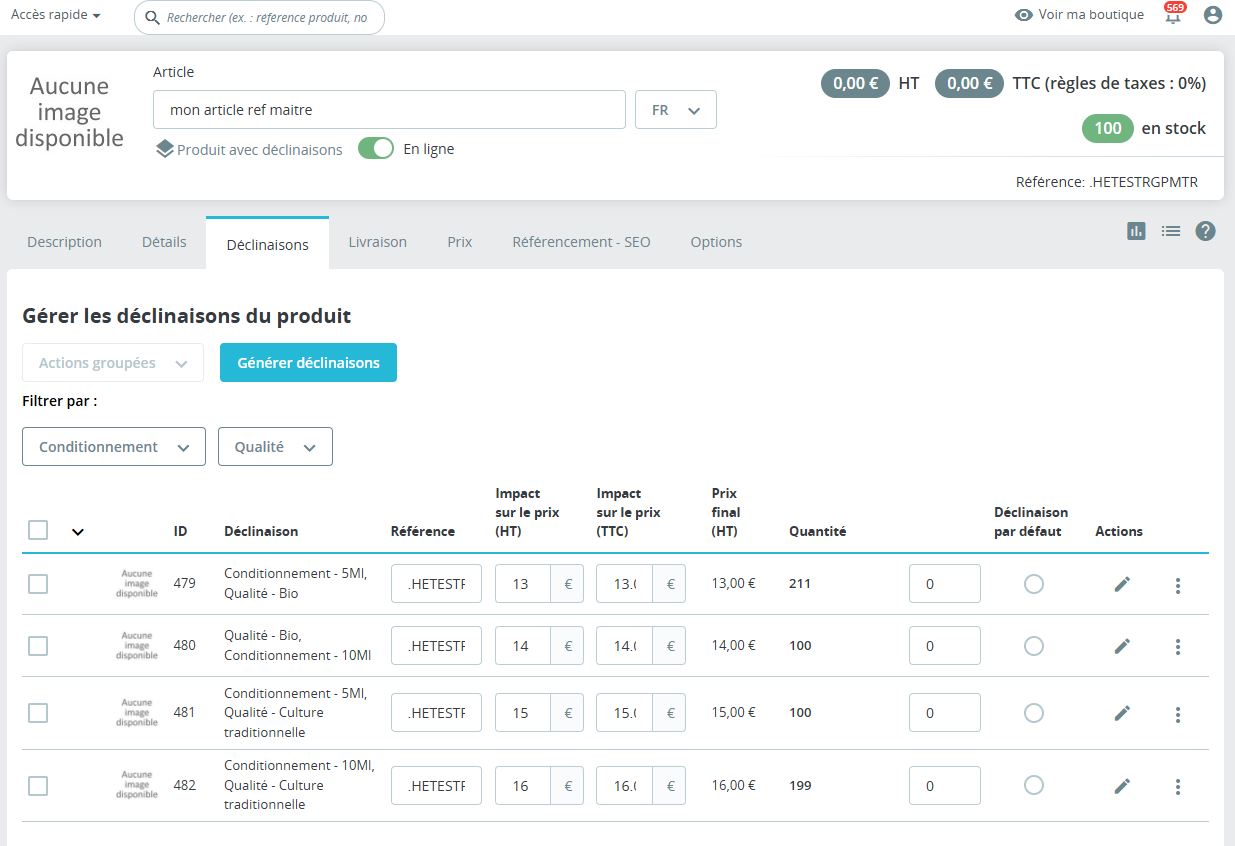Click the layers icon beside Produit avec déclinaisons
Screen dimensions: 1235x846
165,149
